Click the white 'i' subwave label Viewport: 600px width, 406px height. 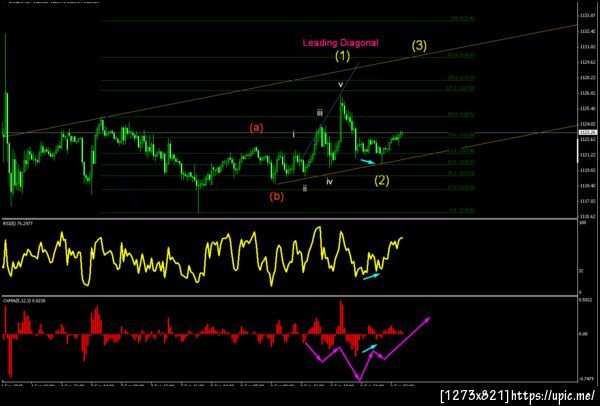(293, 134)
